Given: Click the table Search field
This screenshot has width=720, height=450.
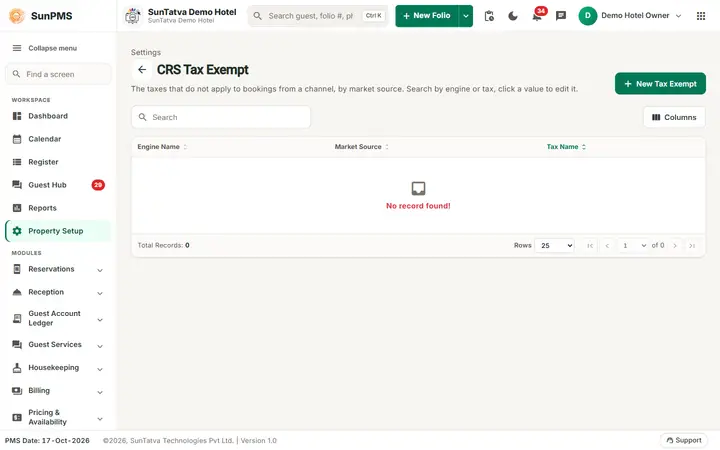Looking at the screenshot, I should (x=221, y=118).
